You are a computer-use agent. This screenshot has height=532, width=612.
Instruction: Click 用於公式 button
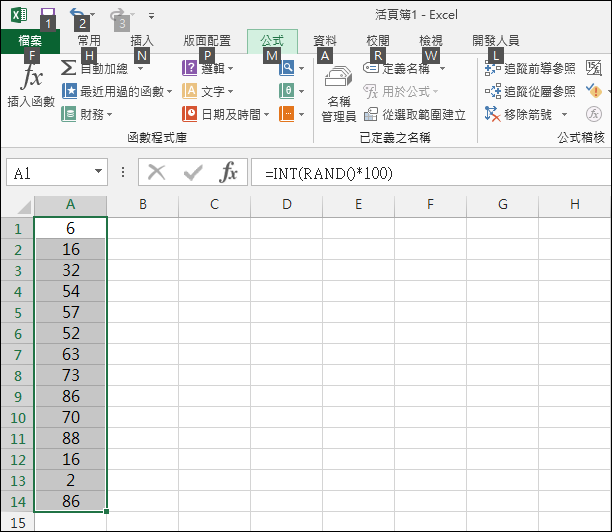pyautogui.click(x=400, y=92)
